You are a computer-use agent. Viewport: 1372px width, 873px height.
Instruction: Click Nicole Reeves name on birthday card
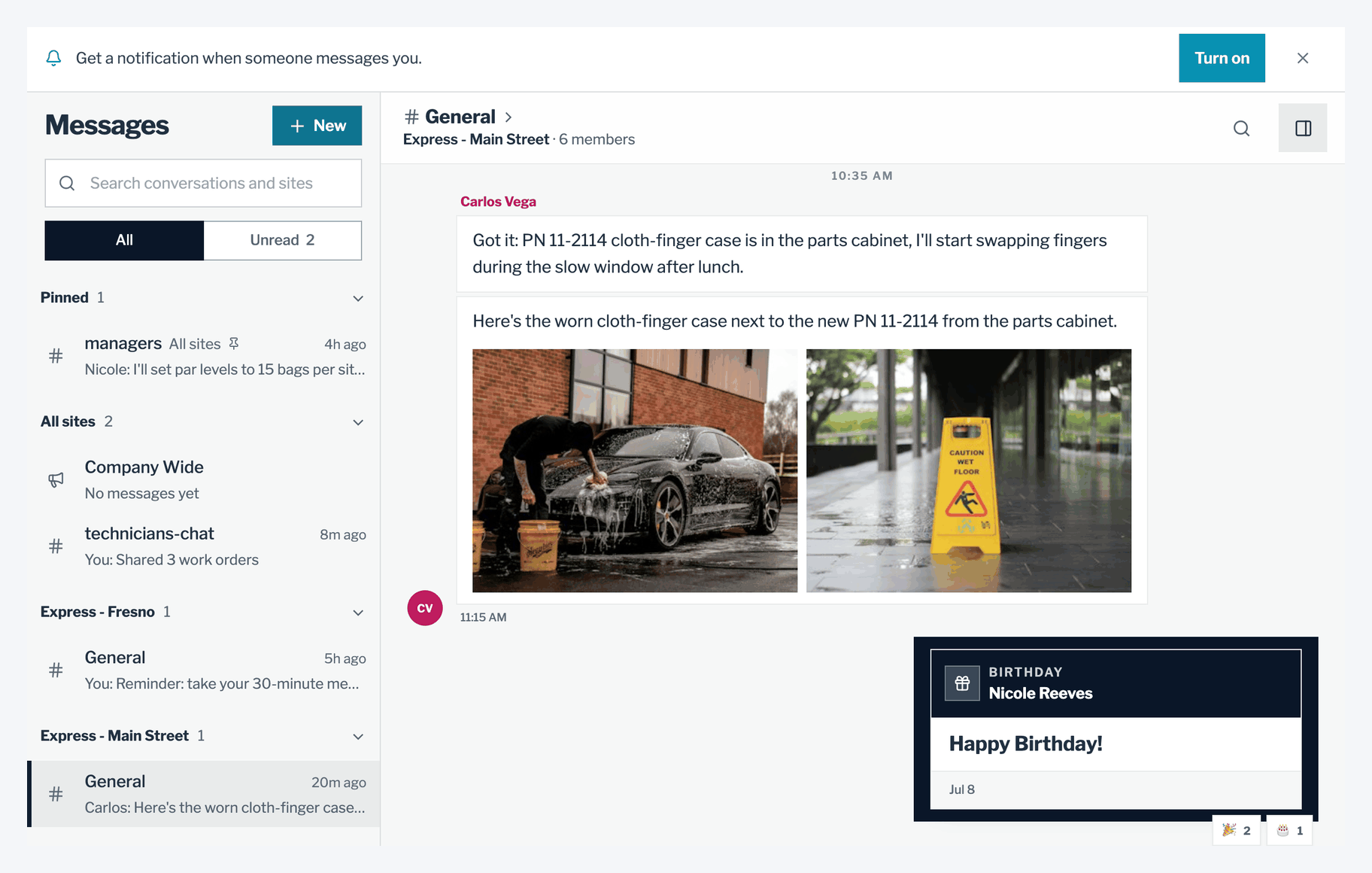point(1040,693)
